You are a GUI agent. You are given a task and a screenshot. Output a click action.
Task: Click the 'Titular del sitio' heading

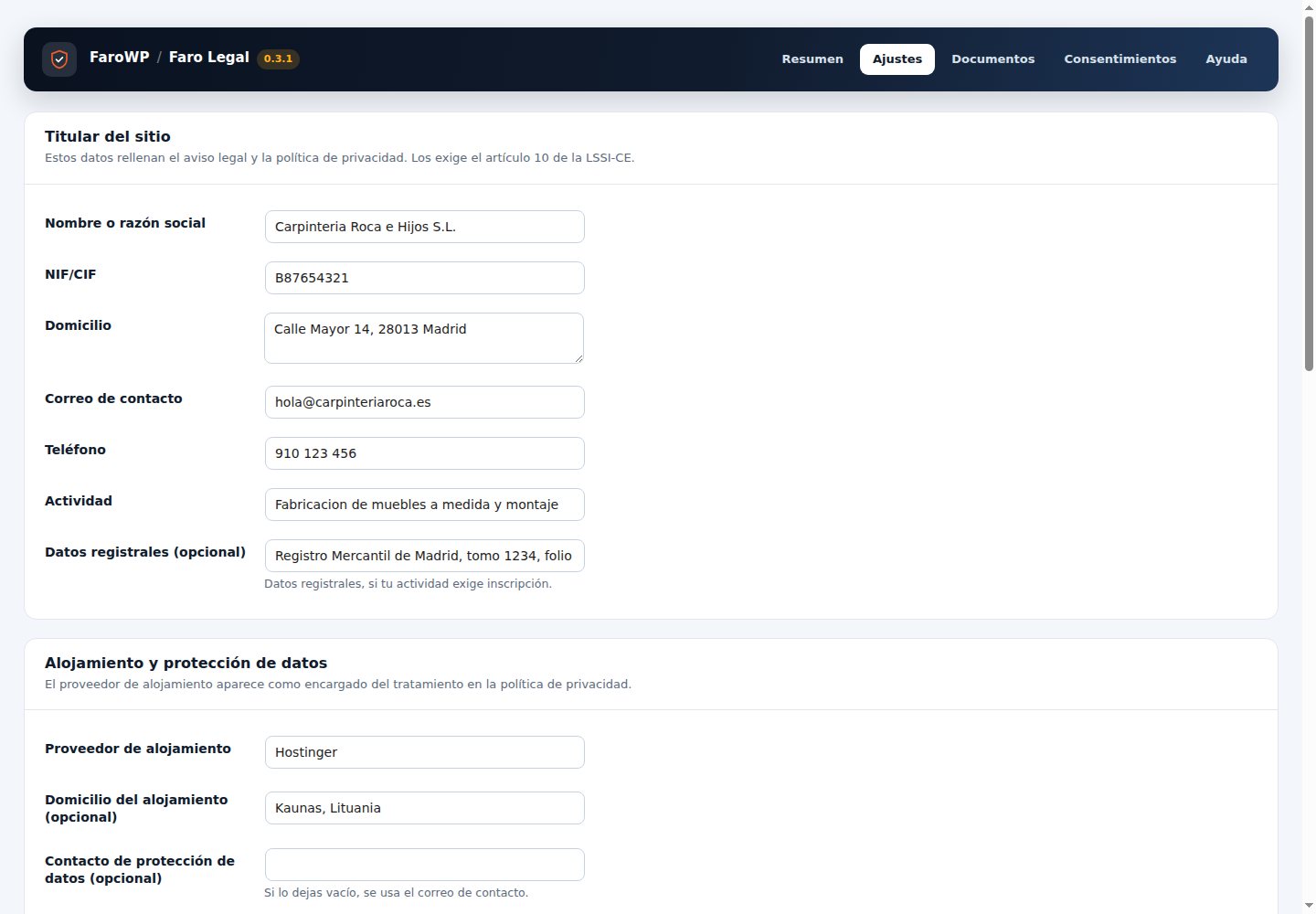click(x=108, y=136)
